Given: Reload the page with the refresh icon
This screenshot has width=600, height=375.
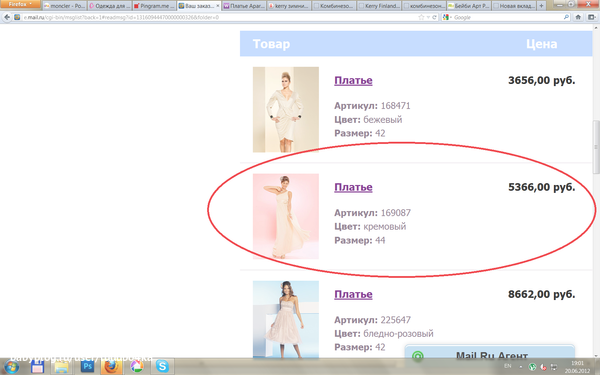Looking at the screenshot, I should coord(434,17).
